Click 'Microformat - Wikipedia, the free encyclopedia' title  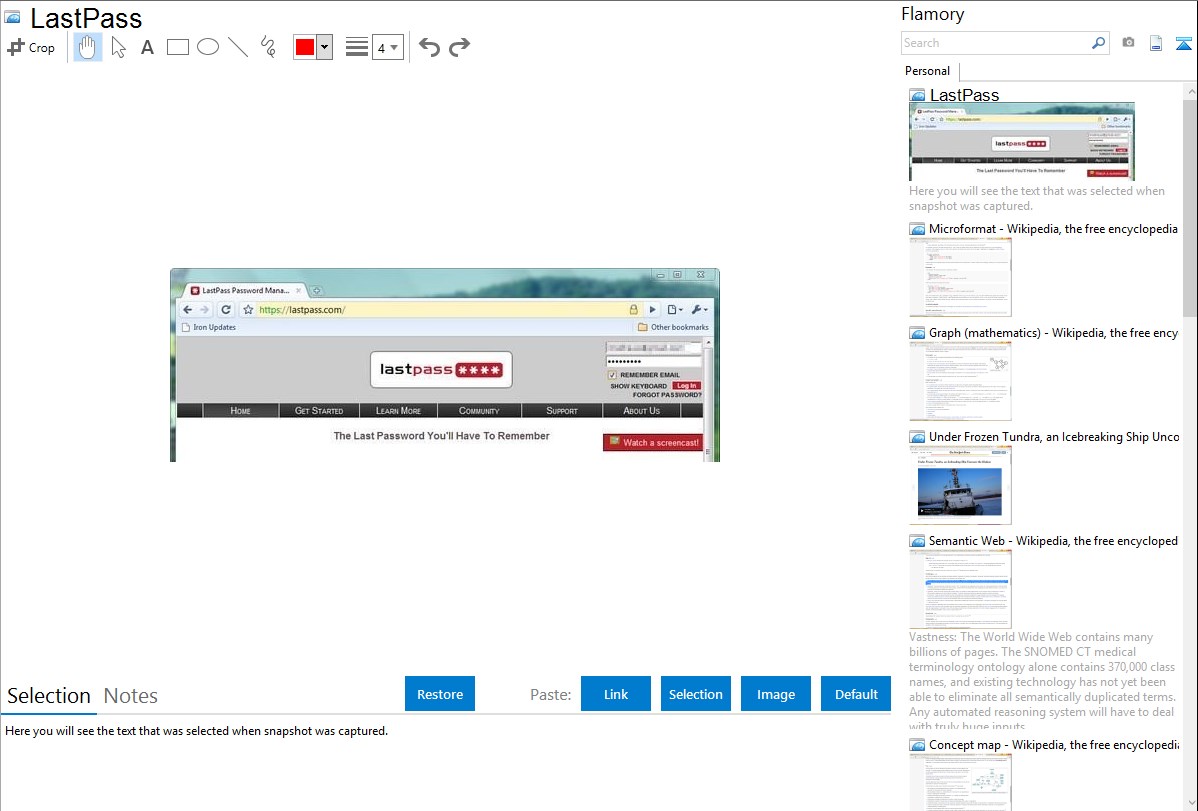1053,229
